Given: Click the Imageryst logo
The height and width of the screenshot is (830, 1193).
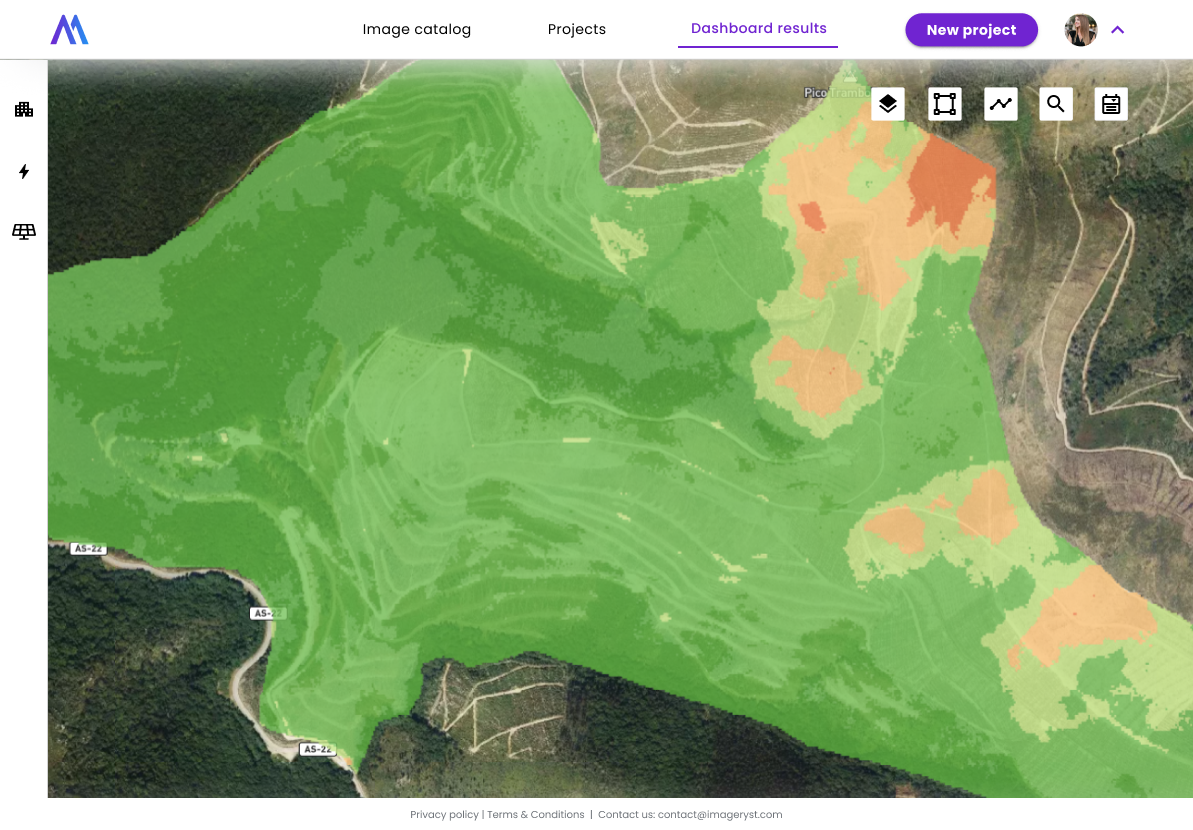Looking at the screenshot, I should [70, 30].
